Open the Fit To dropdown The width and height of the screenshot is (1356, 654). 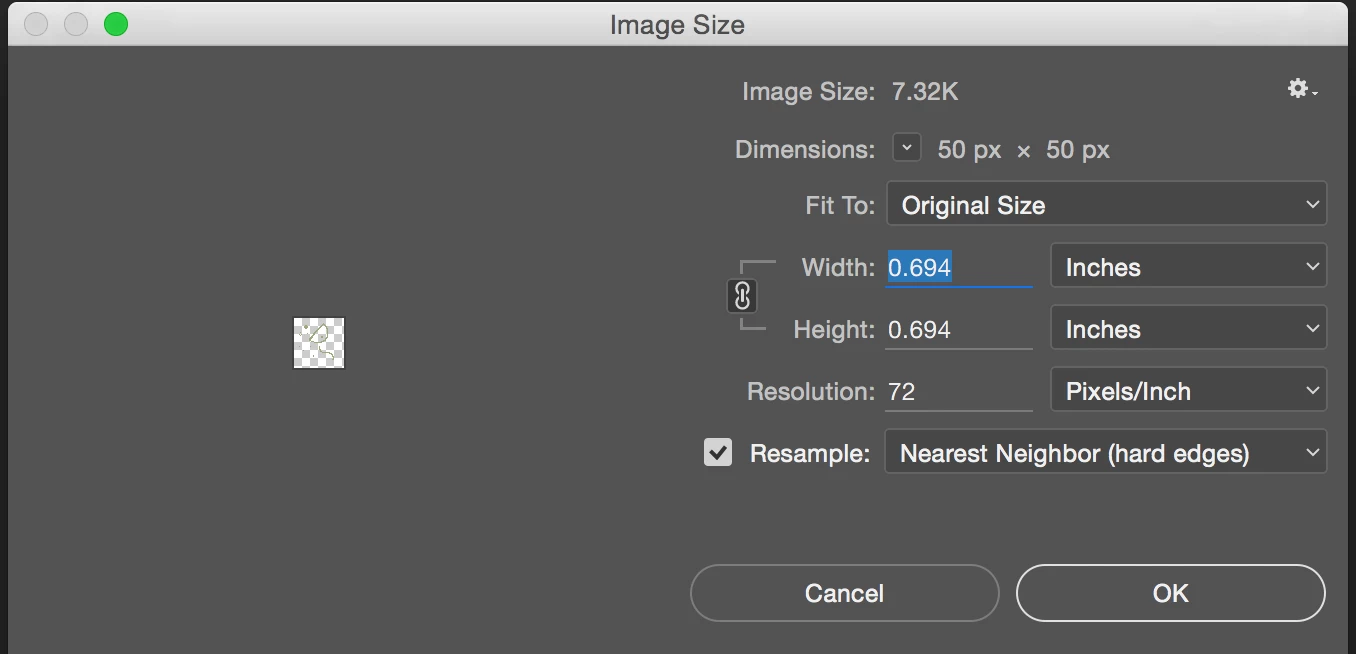[x=1106, y=205]
